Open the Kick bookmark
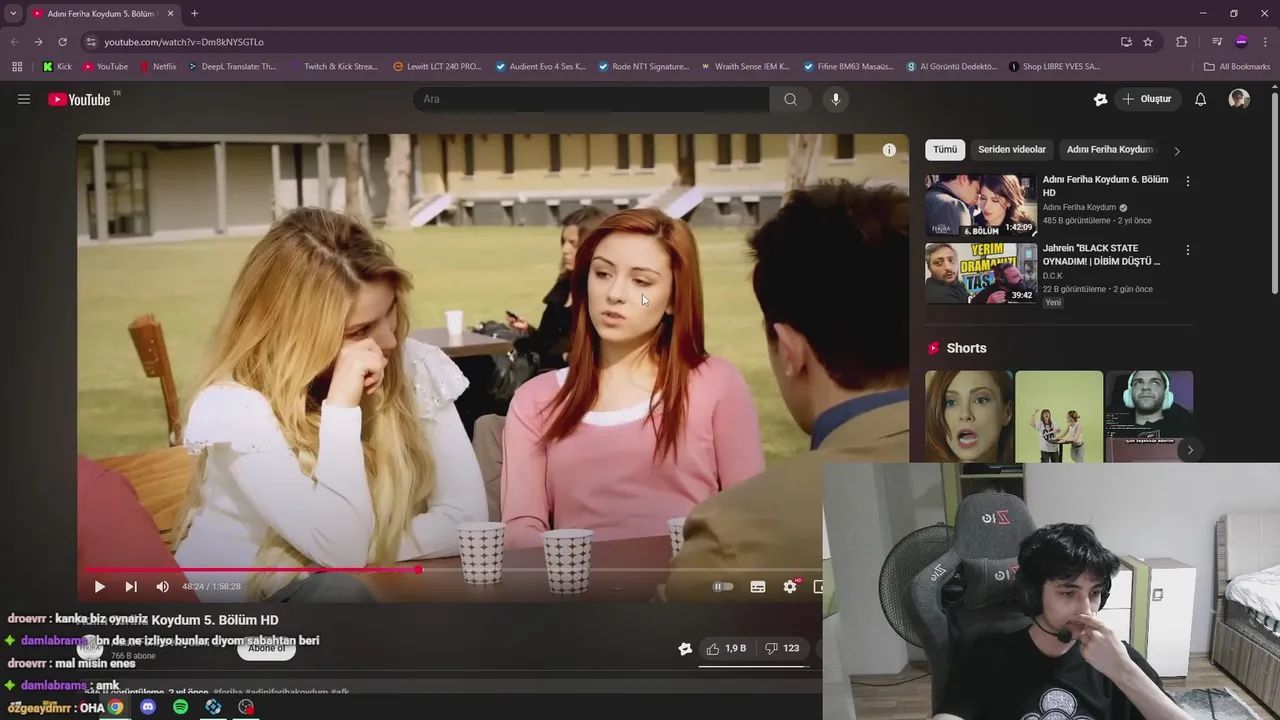1280x720 pixels. (57, 67)
